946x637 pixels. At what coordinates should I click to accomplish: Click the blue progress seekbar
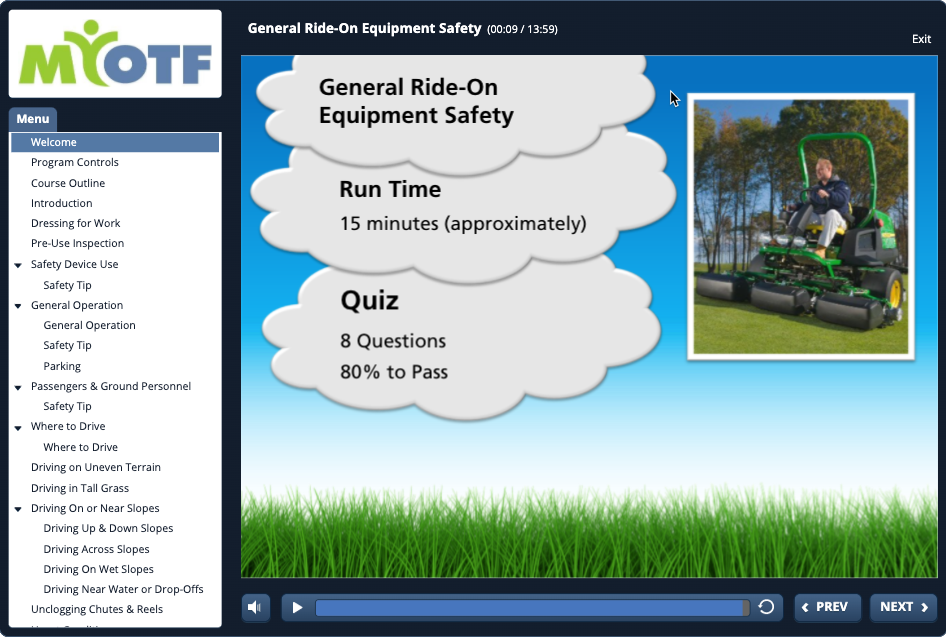[x=532, y=607]
